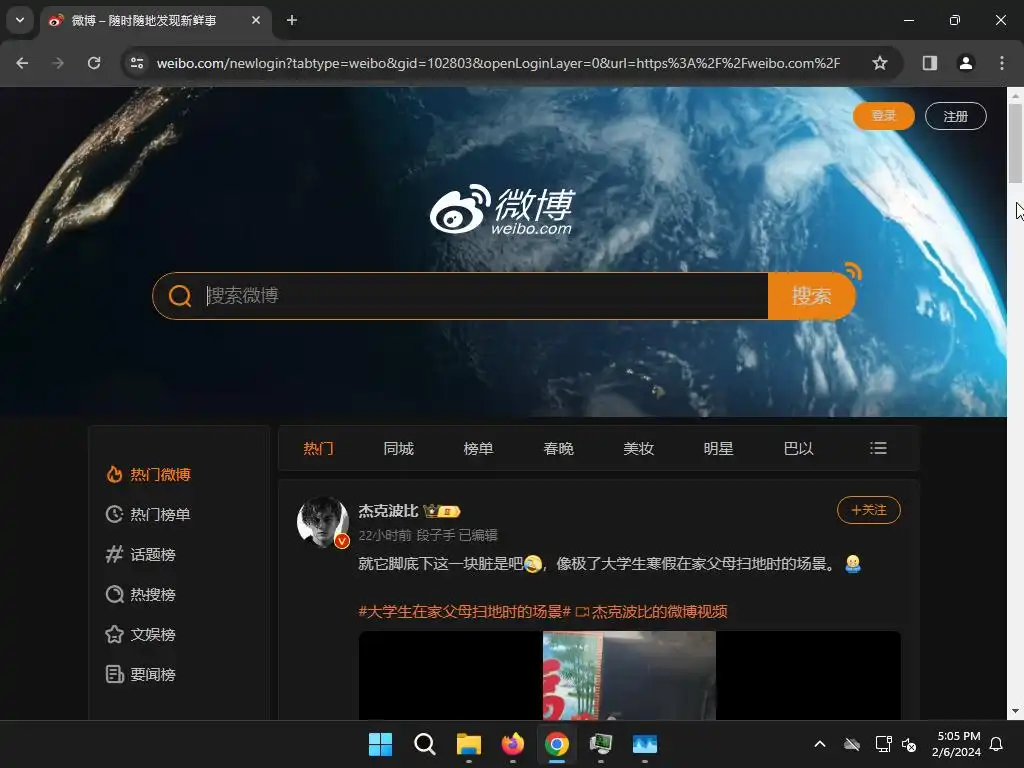
Task: Click the magnifier icon in search box
Action: pyautogui.click(x=180, y=296)
